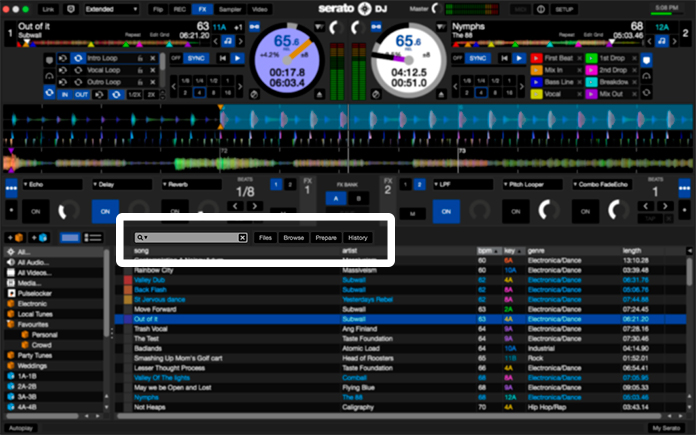
Task: Open the Delay effect dropdown
Action: [122, 184]
